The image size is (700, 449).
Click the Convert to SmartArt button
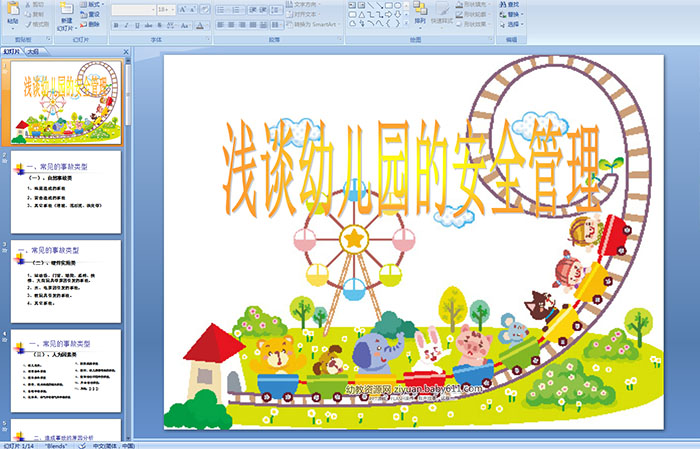(x=313, y=24)
